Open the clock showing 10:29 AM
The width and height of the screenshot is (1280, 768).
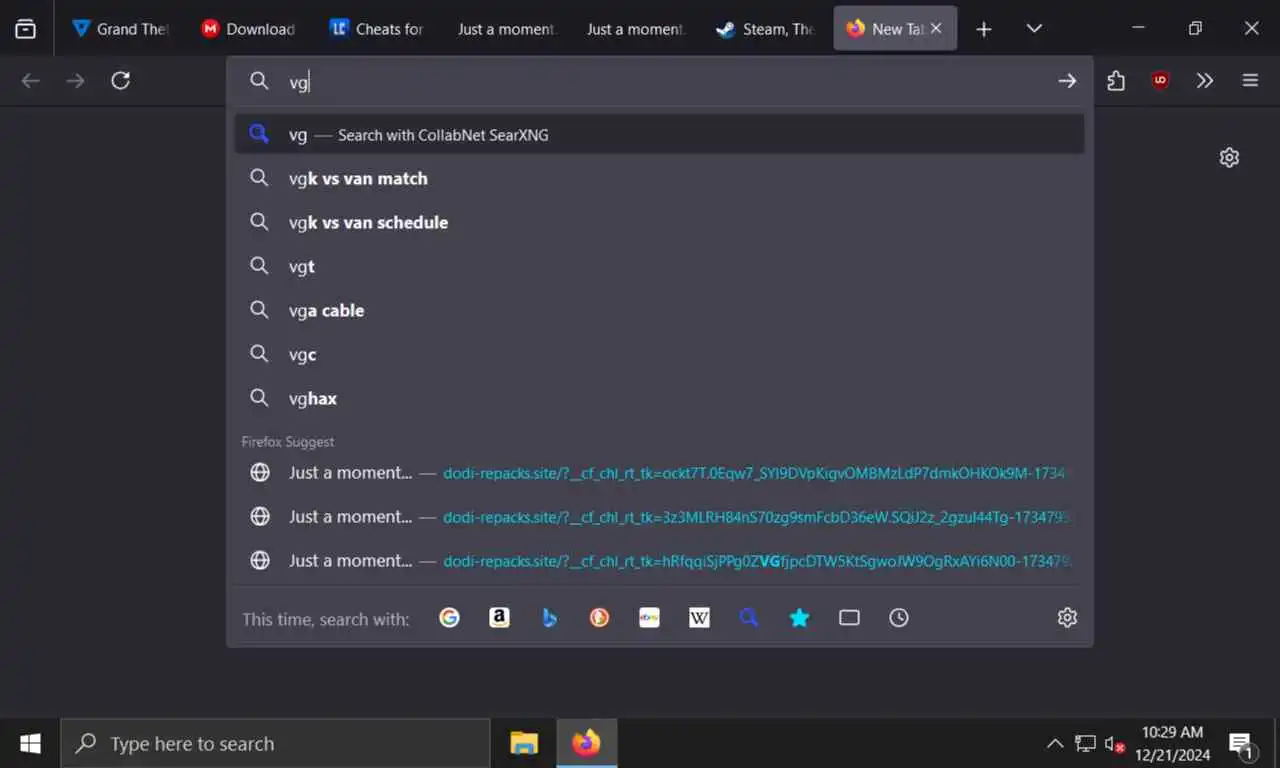pyautogui.click(x=1172, y=743)
